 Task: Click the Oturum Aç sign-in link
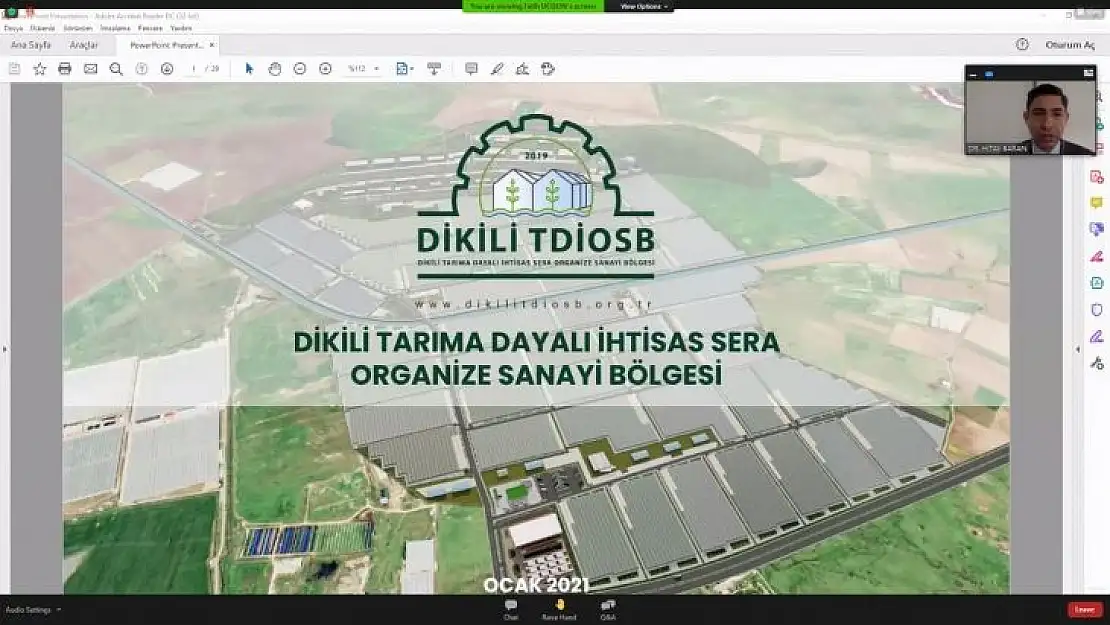pos(1070,45)
